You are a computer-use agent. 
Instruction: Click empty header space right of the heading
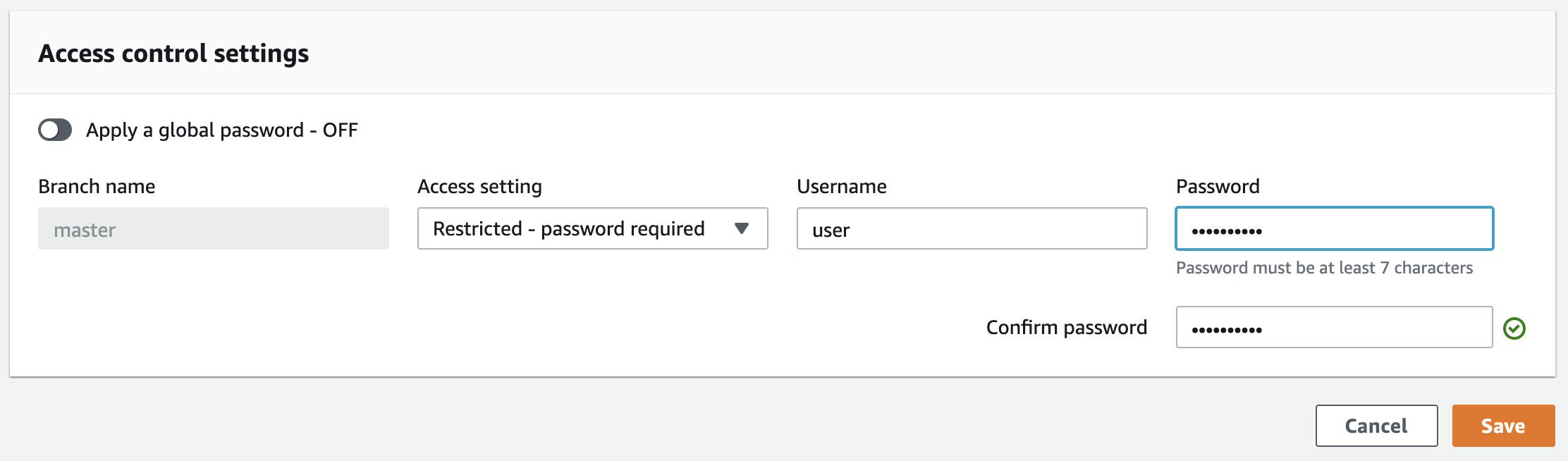[x=917, y=54]
